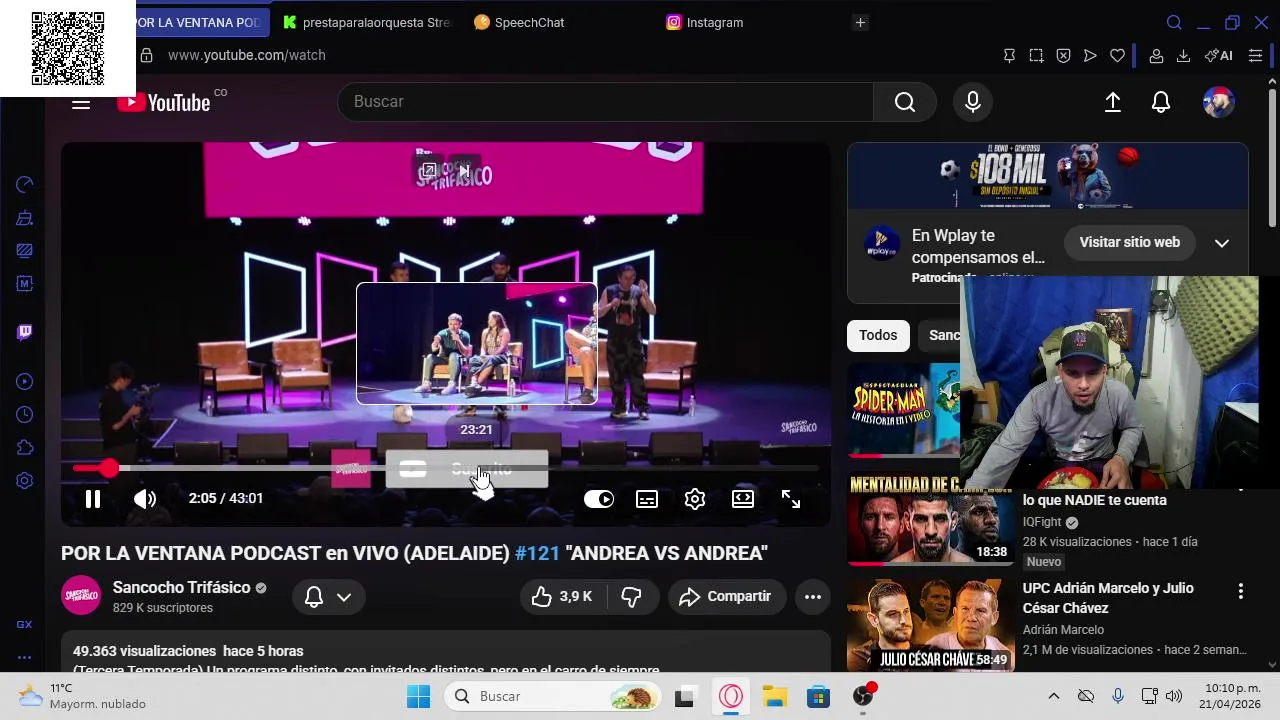Open Twitch in Opera GX sidebar
This screenshot has width=1280, height=720.
click(x=25, y=332)
